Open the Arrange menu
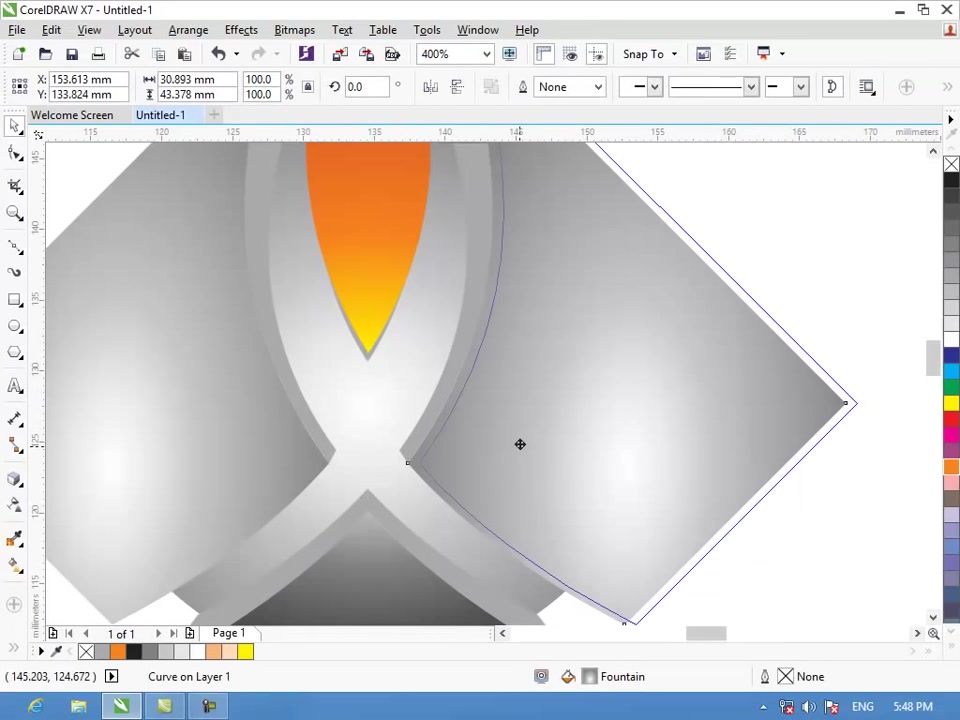 188,30
